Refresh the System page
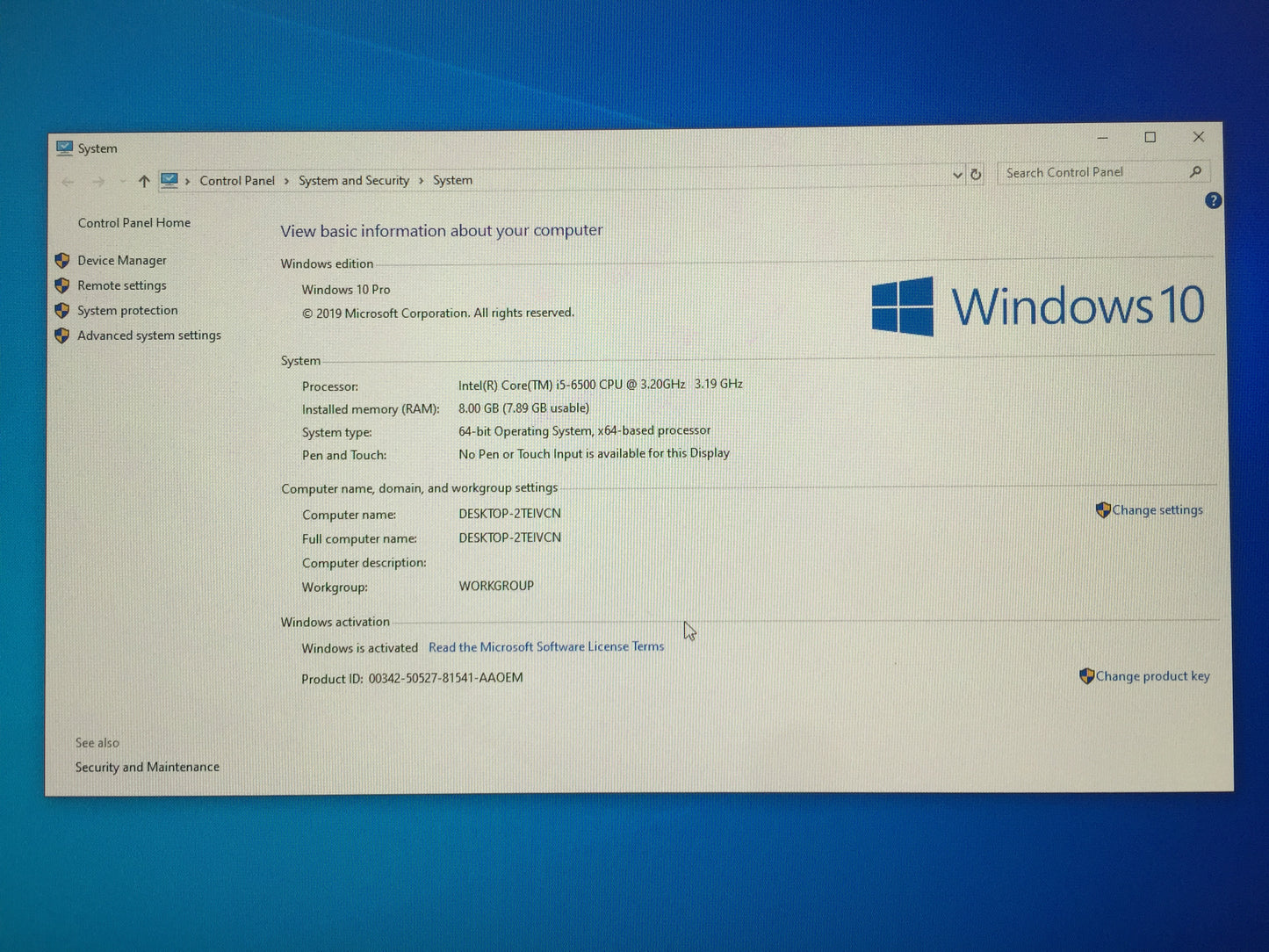1269x952 pixels. click(x=976, y=175)
